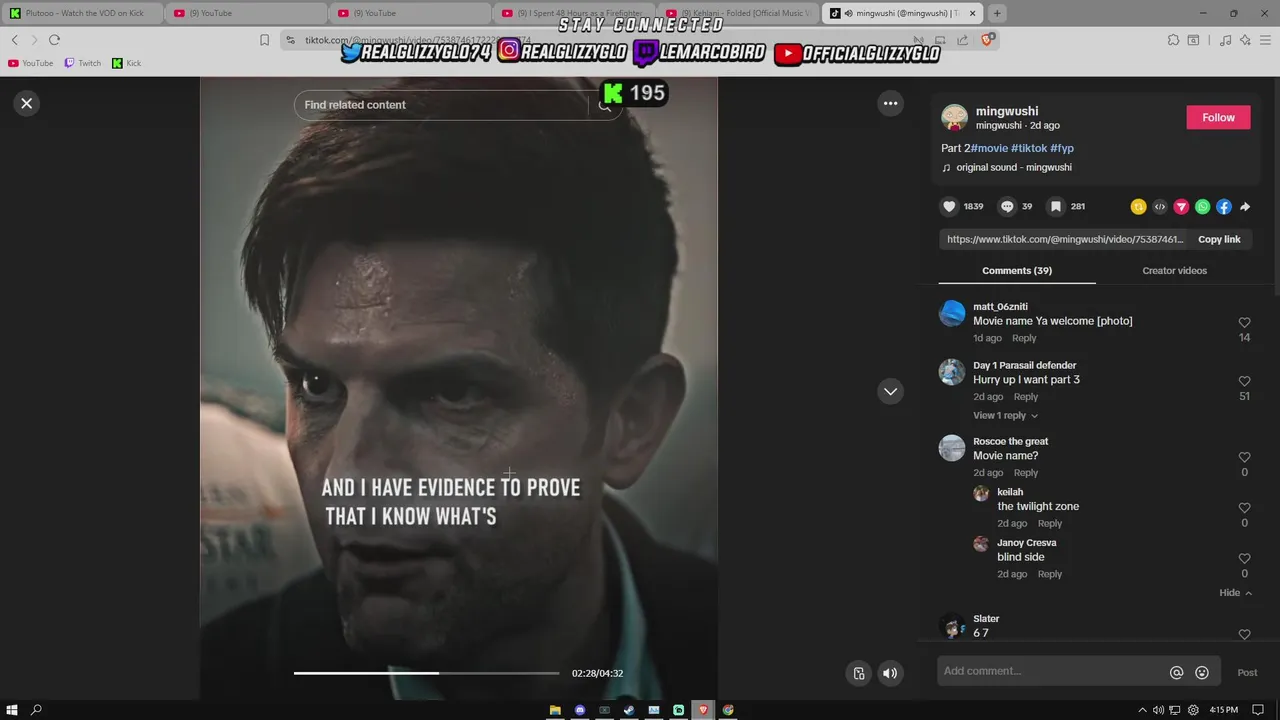Image resolution: width=1280 pixels, height=720 pixels.
Task: Bookmark this page from address bar
Action: [x=264, y=40]
